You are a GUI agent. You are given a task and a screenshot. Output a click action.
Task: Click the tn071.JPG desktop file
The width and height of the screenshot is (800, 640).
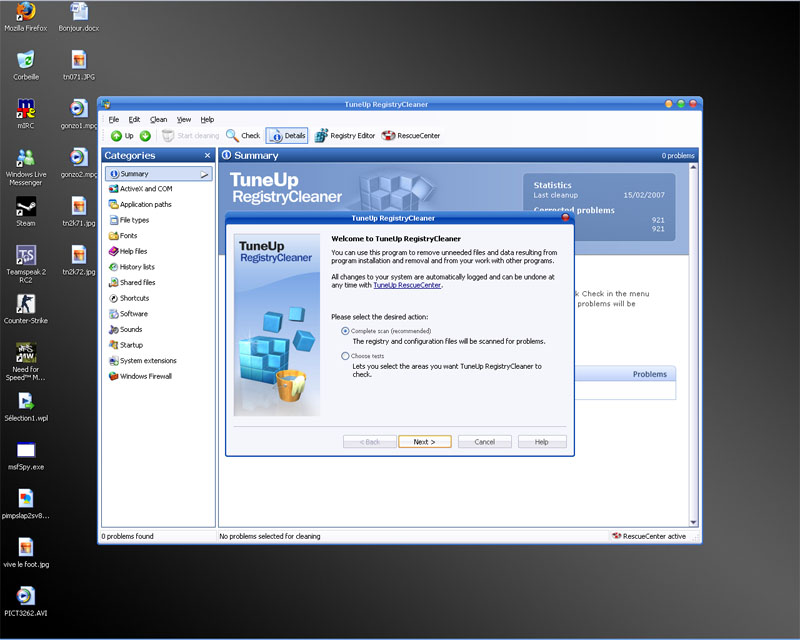(79, 65)
